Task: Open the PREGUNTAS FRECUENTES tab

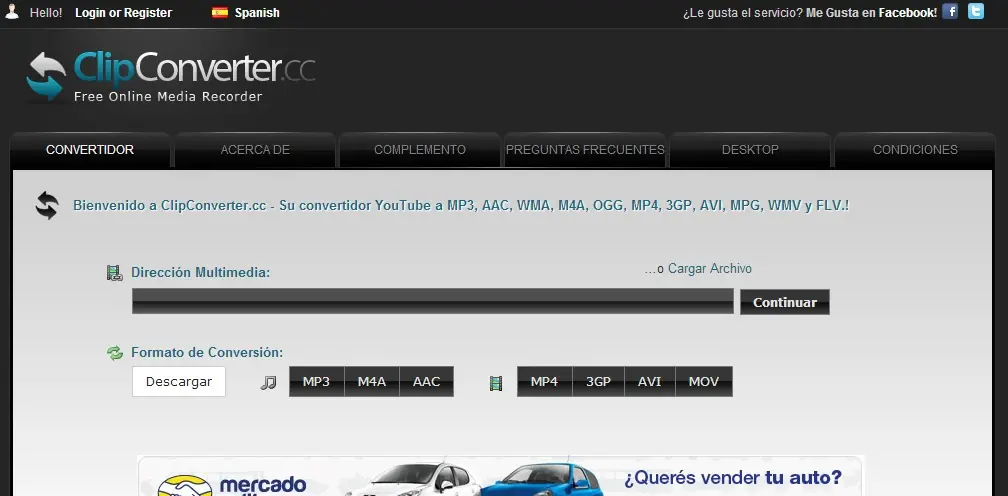Action: (x=585, y=150)
